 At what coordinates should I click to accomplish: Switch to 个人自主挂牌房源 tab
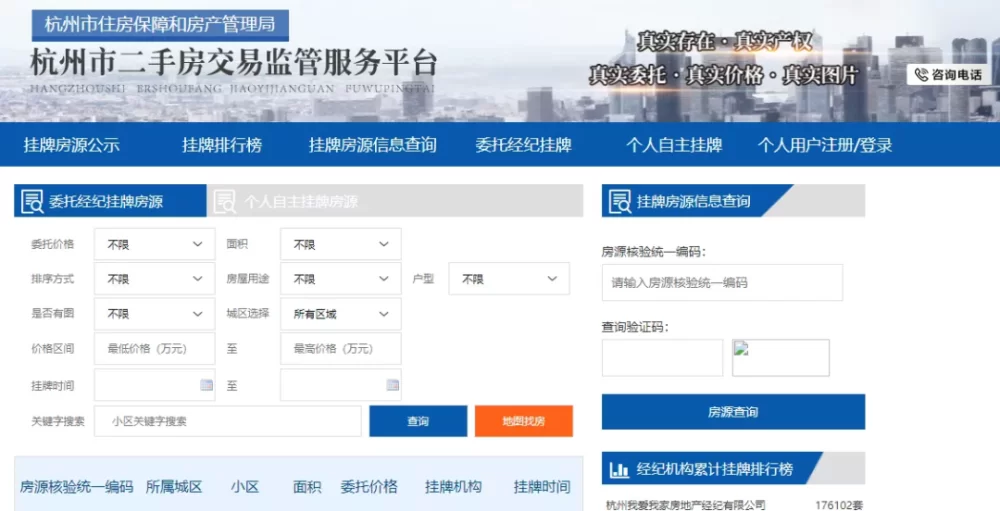click(300, 201)
